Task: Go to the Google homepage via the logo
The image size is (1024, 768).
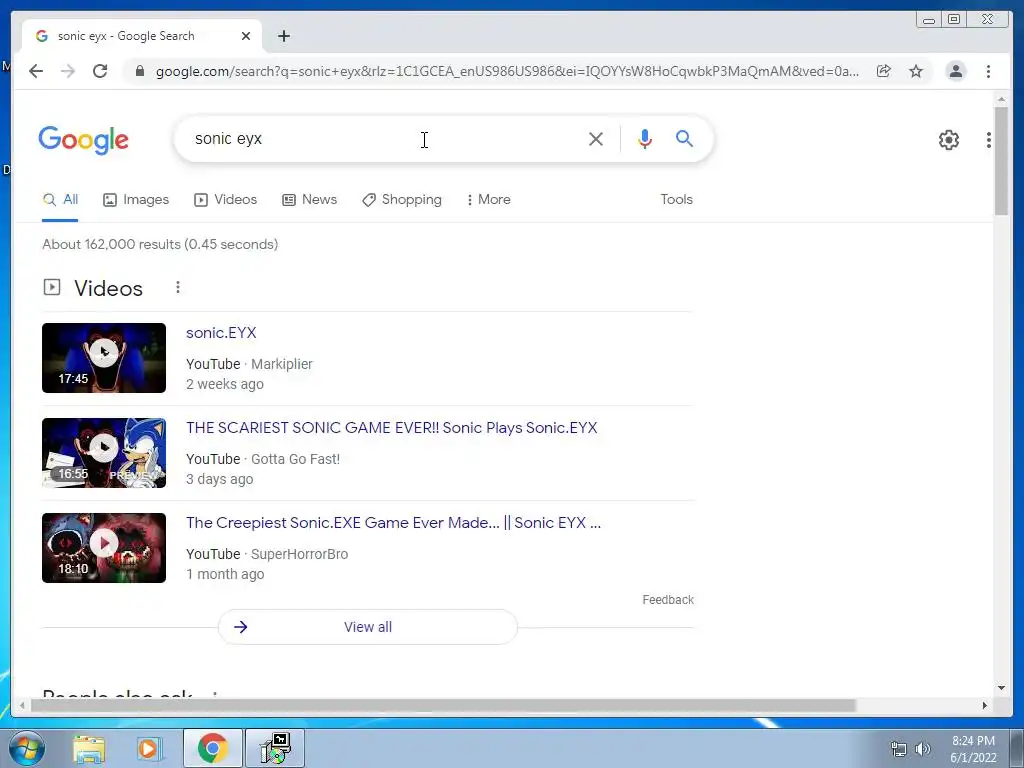Action: pyautogui.click(x=84, y=140)
